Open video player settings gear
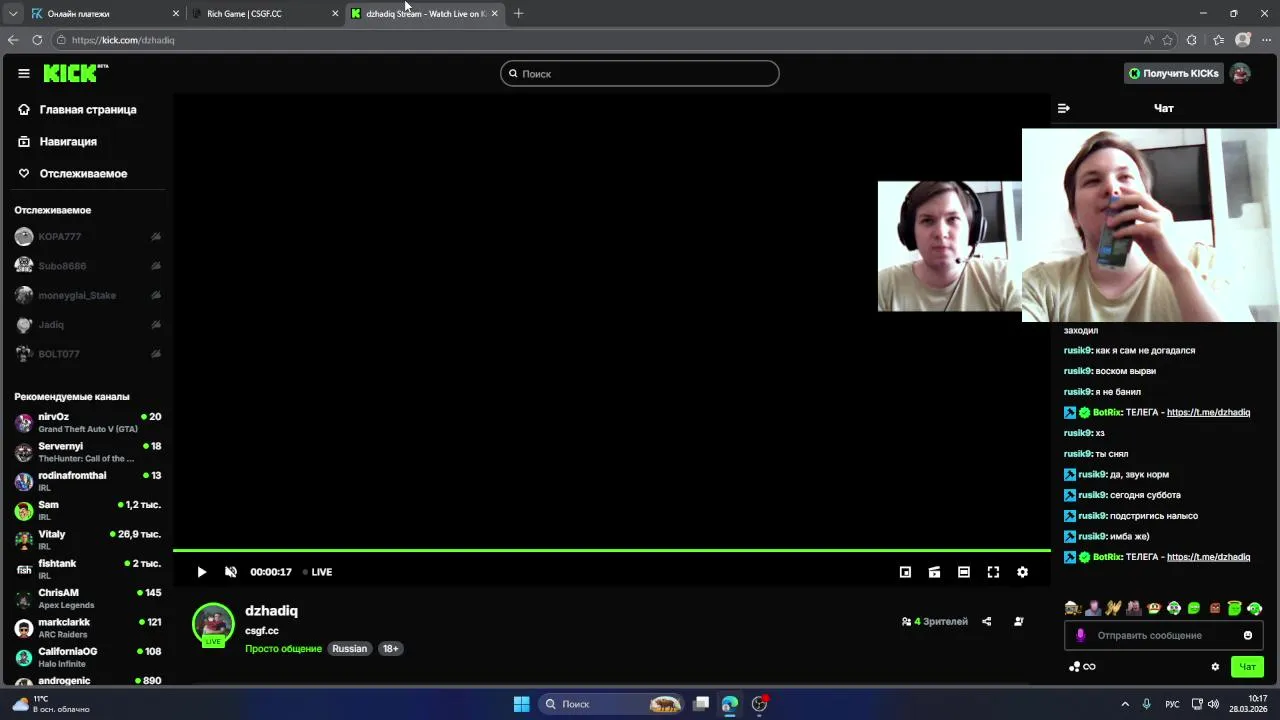Image resolution: width=1280 pixels, height=720 pixels. pos(1022,572)
